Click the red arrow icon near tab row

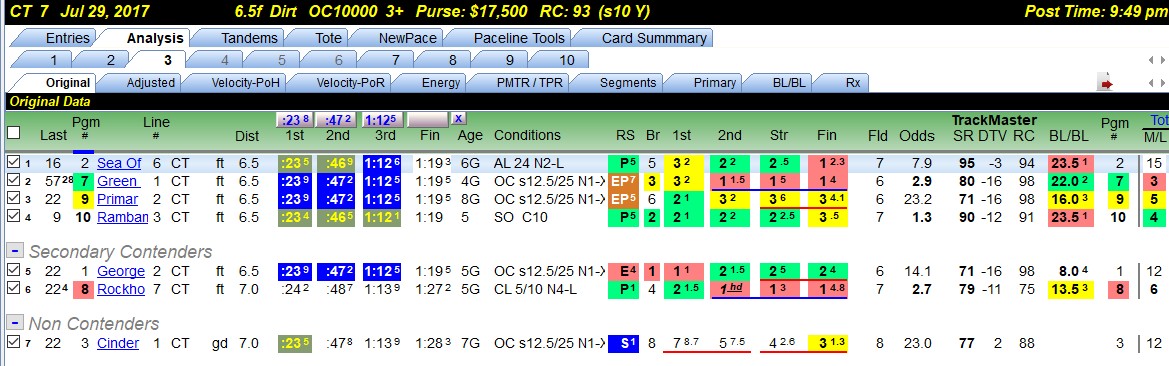[x=1106, y=83]
